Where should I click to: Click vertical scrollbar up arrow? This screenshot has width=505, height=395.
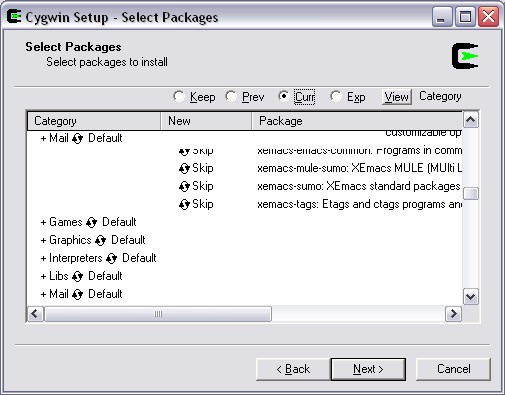tap(471, 120)
